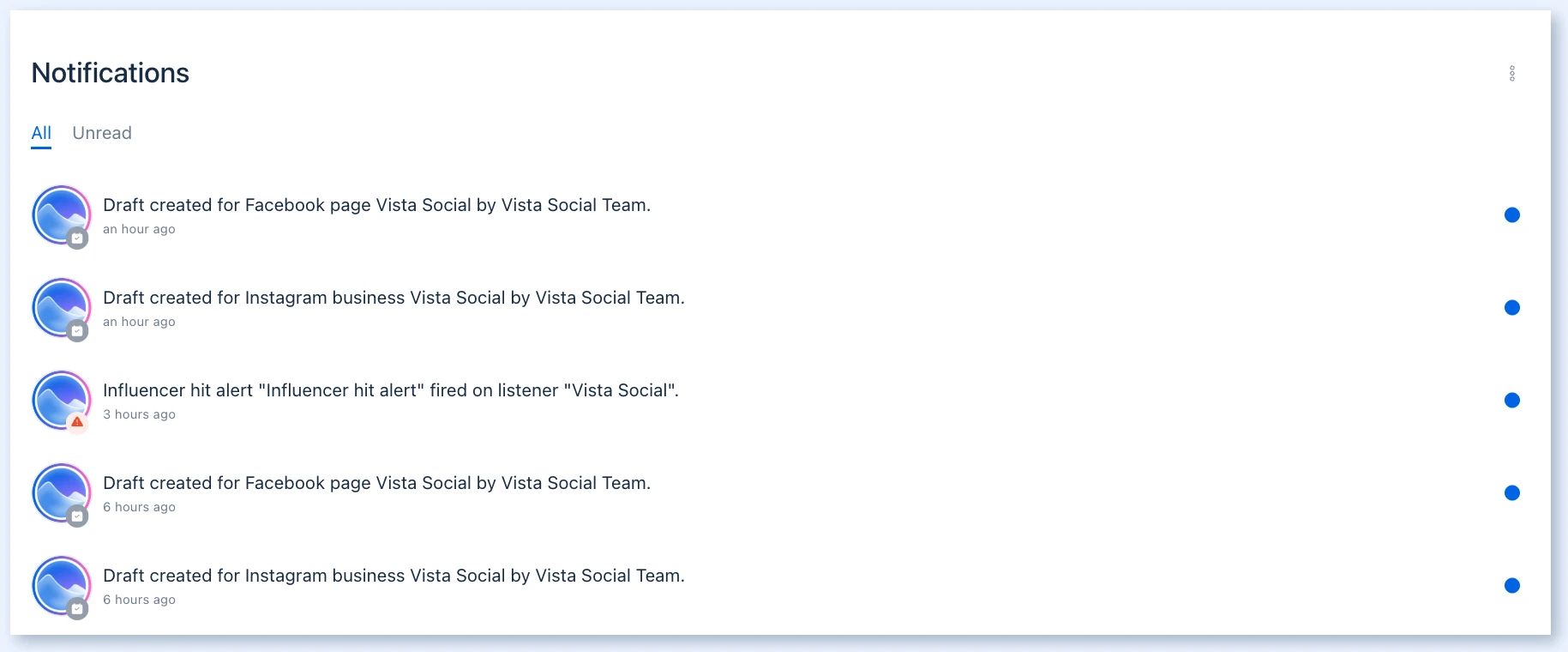This screenshot has height=652, width=1568.
Task: Open Instagram business draft from 6 hours ago
Action: pos(394,576)
